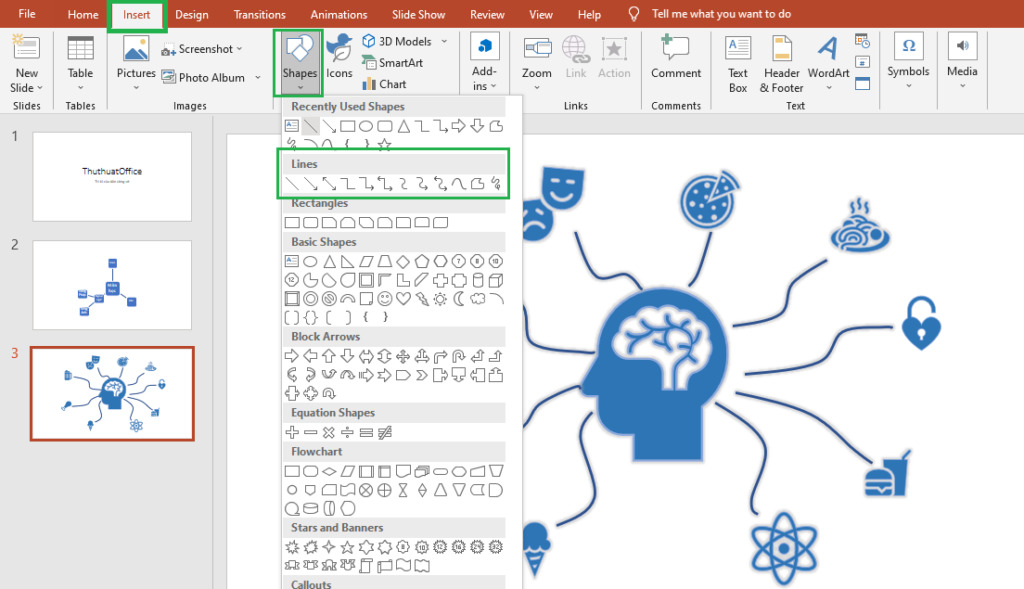Screen dimensions: 1024x589
Task: Select slide 2 thumbnail in the panel
Action: (111, 285)
